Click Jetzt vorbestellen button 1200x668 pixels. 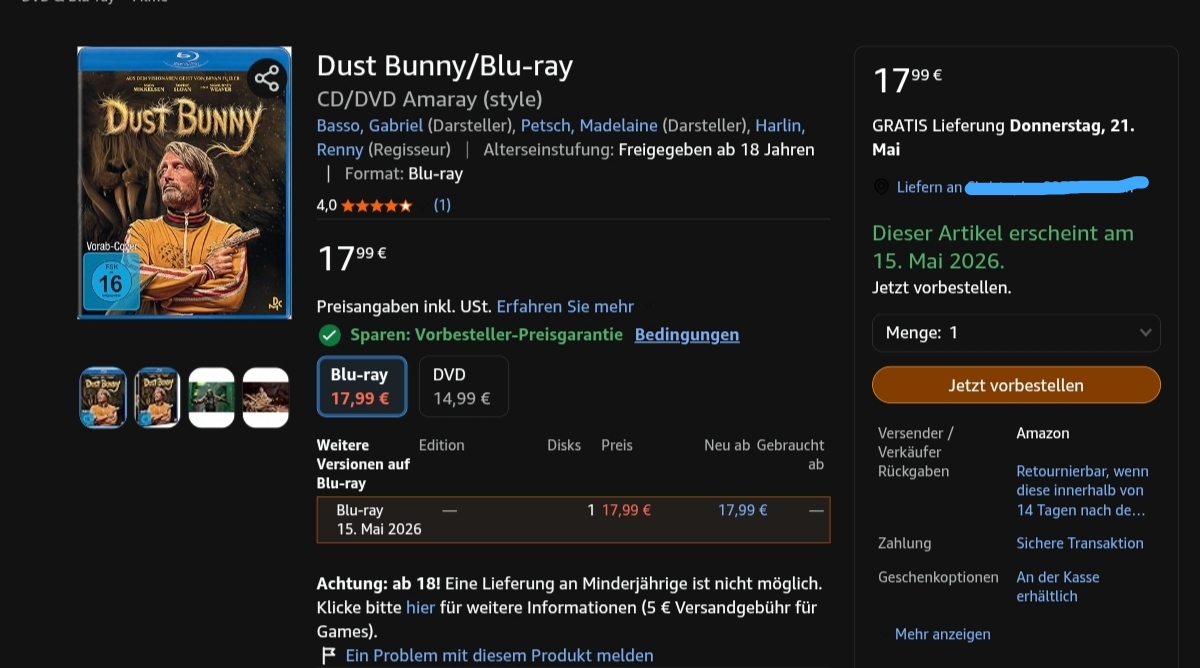pyautogui.click(x=1016, y=385)
